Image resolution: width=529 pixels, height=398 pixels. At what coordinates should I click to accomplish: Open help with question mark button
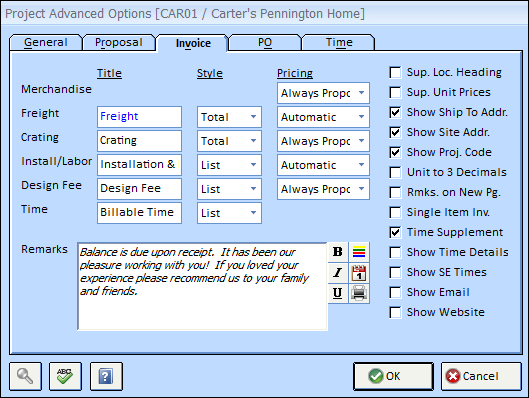pyautogui.click(x=106, y=376)
